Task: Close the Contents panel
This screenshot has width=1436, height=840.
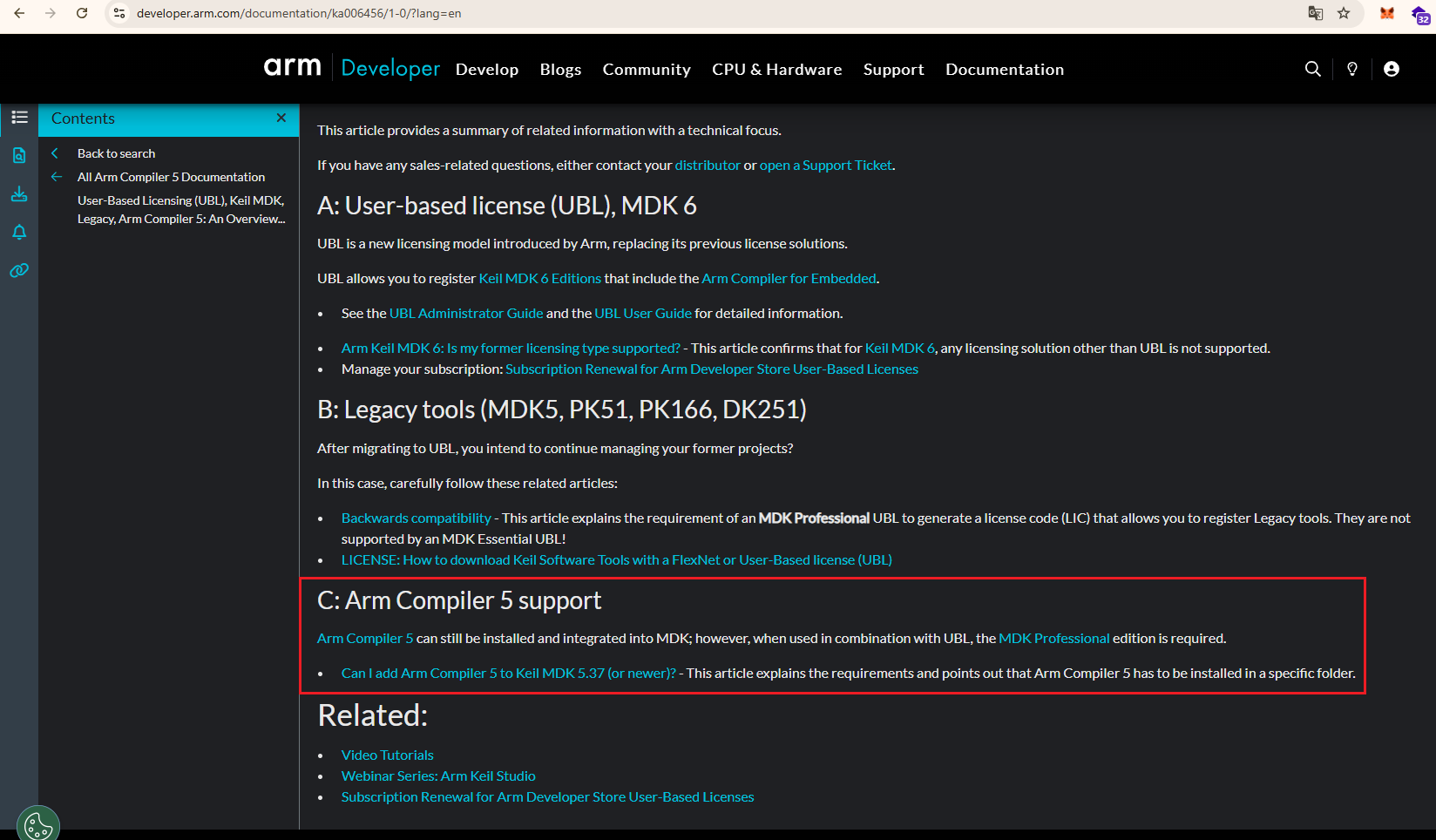Action: 281,118
